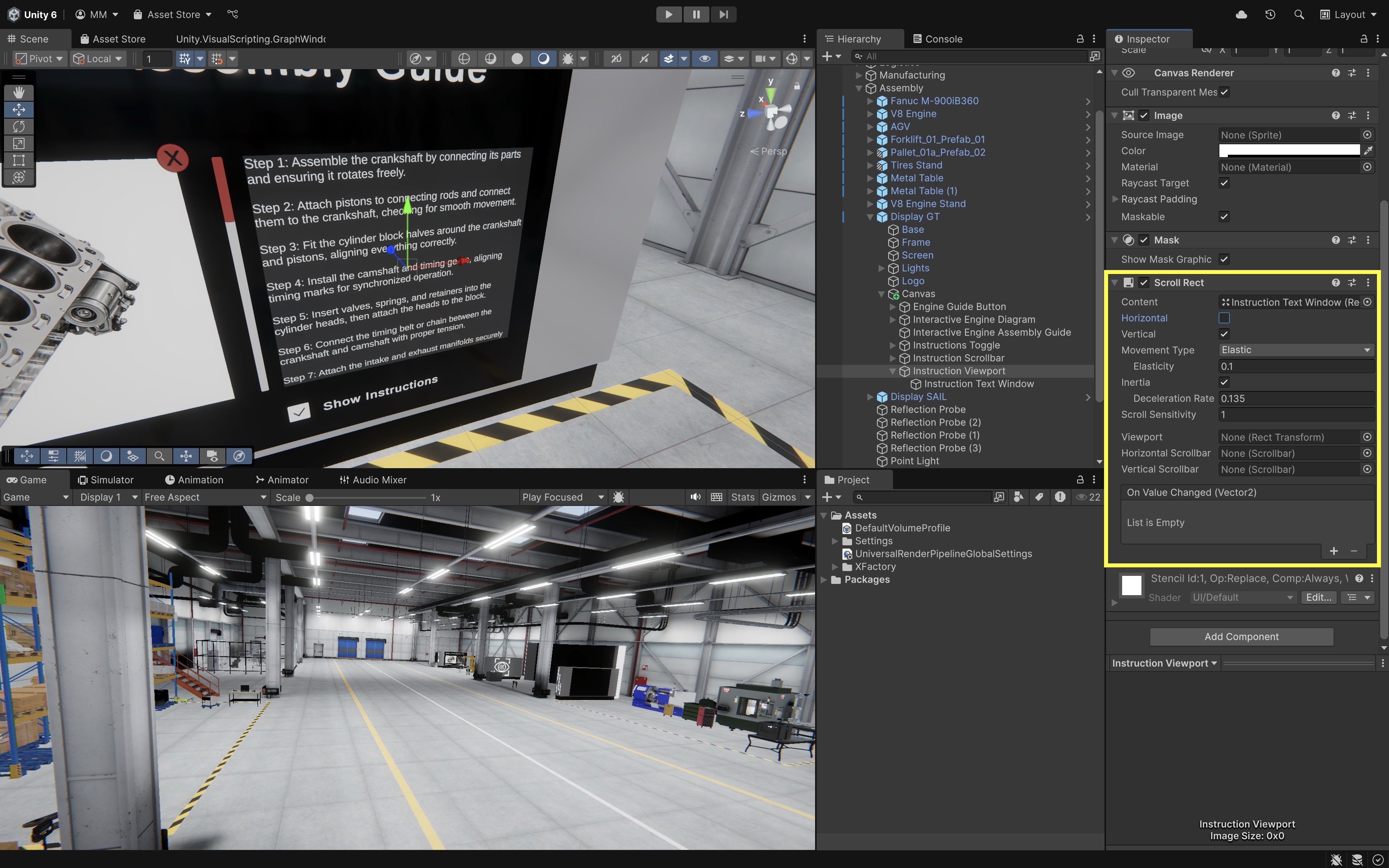Uncheck Show Mask Graphic
1389x868 pixels.
(x=1224, y=260)
